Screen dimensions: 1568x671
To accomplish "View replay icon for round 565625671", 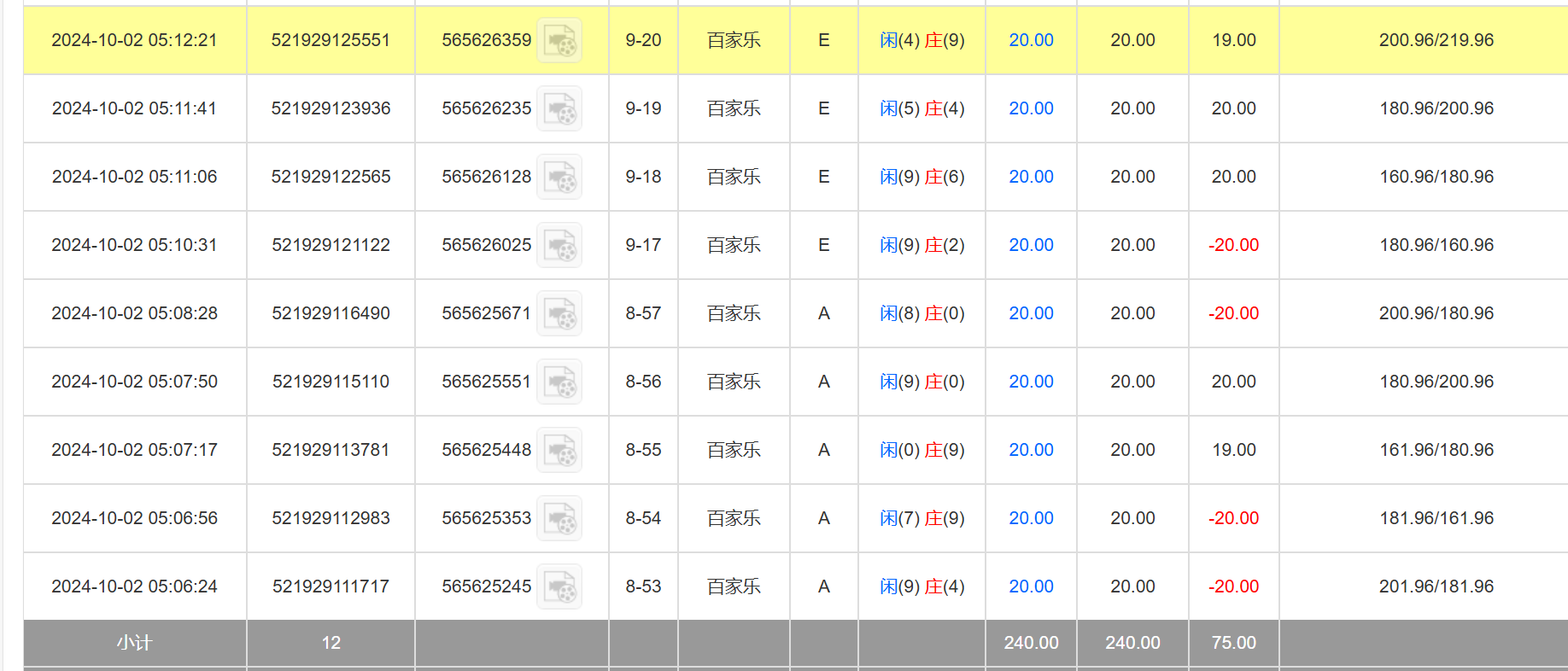I will pos(559,313).
